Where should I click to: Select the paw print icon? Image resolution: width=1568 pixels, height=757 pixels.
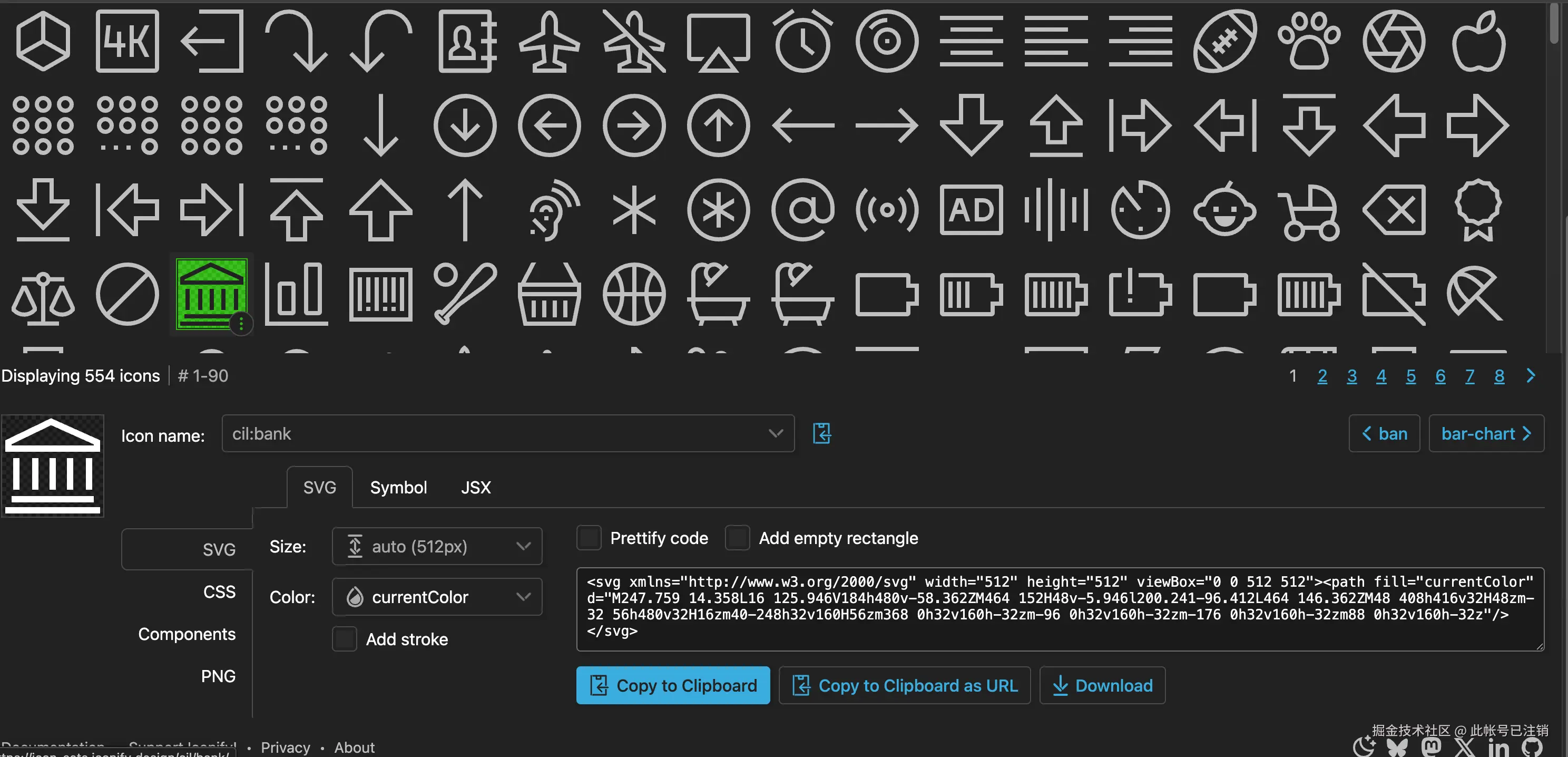(x=1309, y=42)
